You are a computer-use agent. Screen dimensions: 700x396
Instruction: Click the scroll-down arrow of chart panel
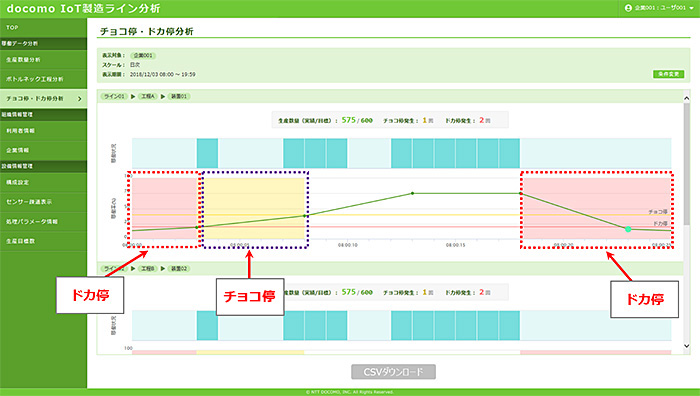[687, 346]
